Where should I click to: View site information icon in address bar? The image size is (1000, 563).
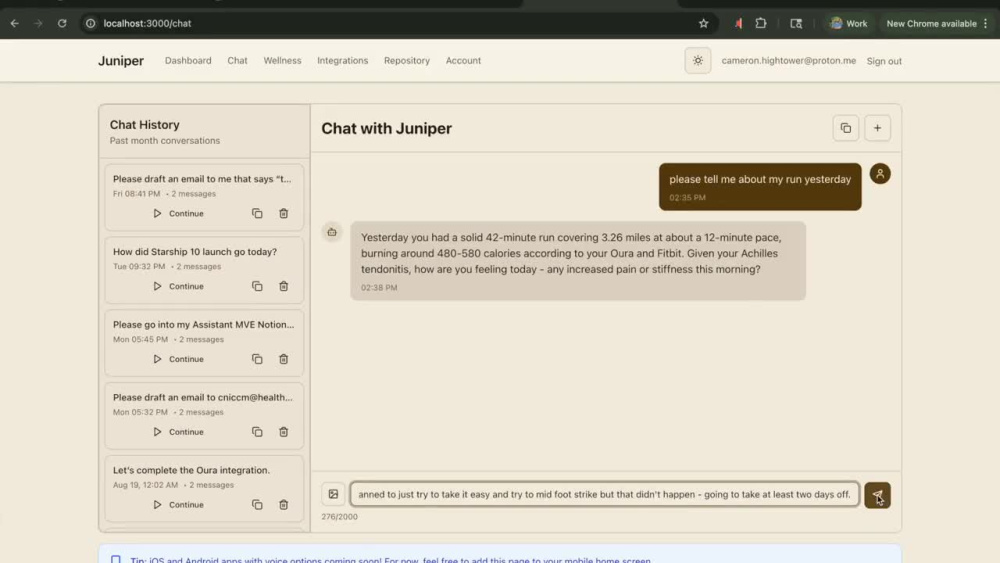tap(91, 23)
